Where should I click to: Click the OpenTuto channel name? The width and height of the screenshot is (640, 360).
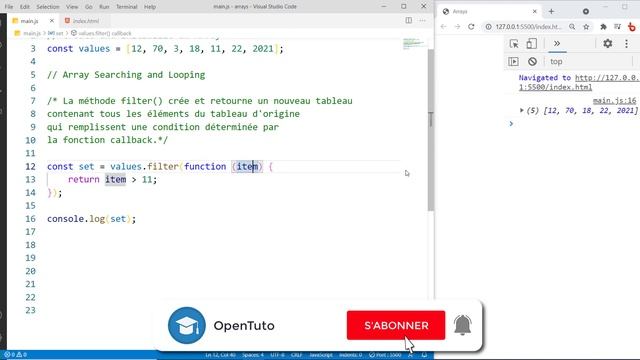pos(244,325)
